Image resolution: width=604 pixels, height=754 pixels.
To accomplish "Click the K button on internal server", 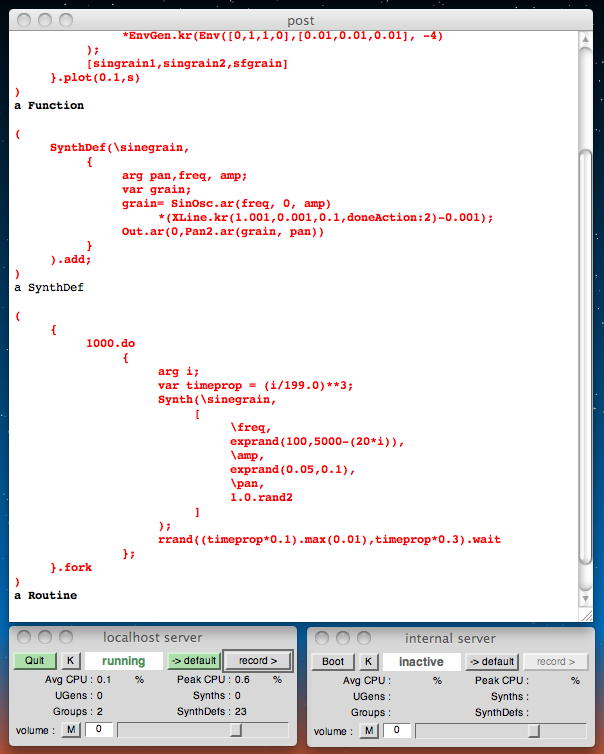I will click(368, 662).
